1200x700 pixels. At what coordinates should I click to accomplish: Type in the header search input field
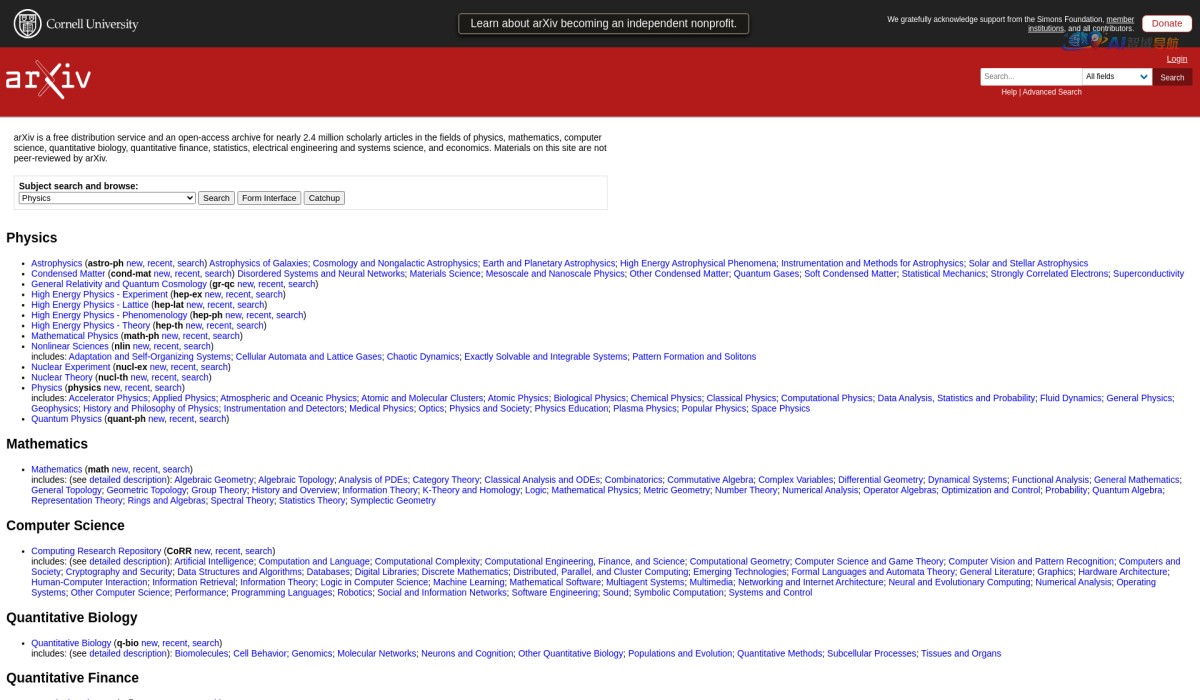(1030, 77)
